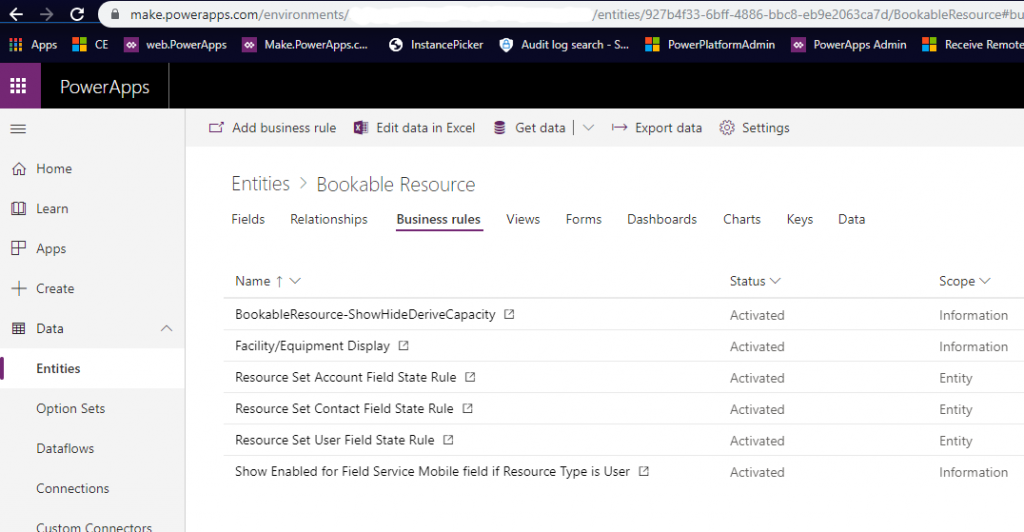This screenshot has width=1024, height=532.
Task: Collapse the left navigation hamburger menu
Action: coord(18,129)
